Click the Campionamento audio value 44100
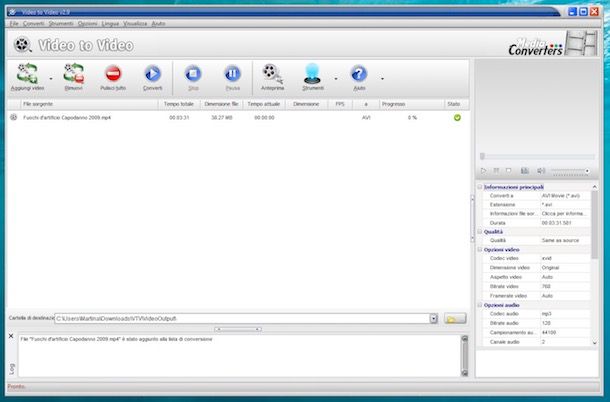The width and height of the screenshot is (610, 402). click(549, 333)
